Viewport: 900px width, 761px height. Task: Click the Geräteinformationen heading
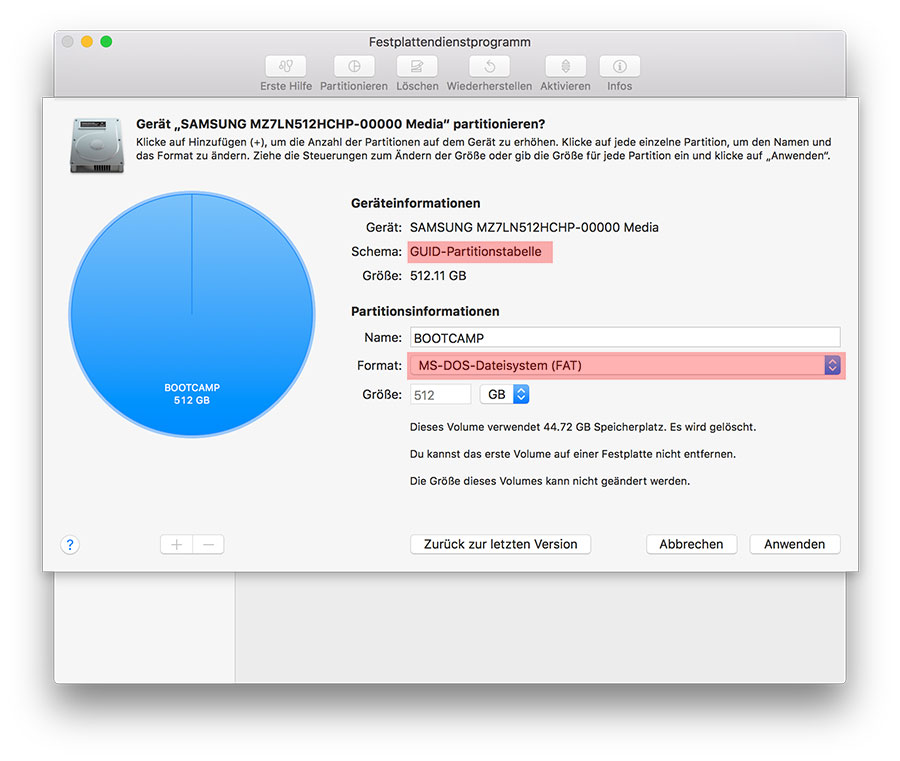[x=416, y=203]
